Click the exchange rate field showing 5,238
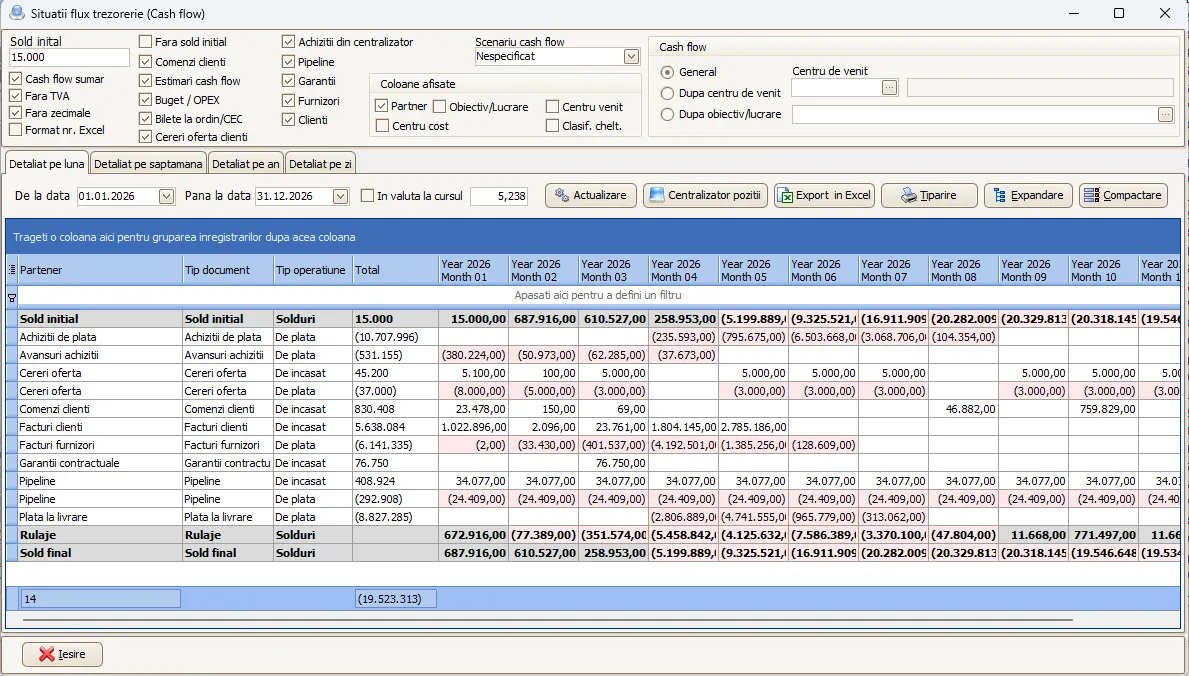 [499, 196]
